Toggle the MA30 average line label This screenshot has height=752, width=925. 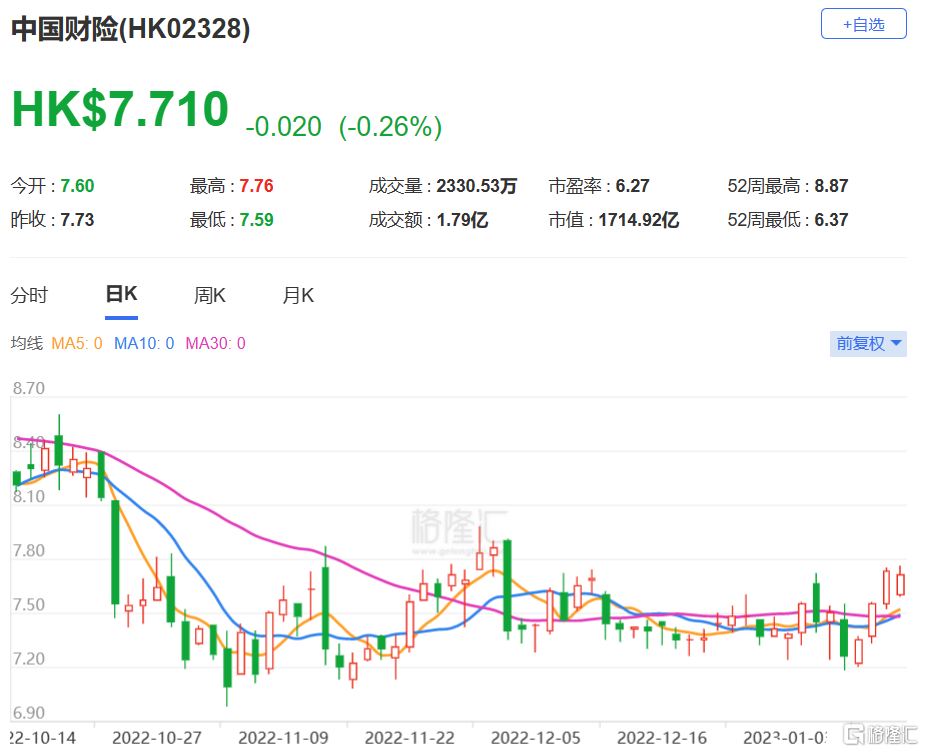[215, 343]
